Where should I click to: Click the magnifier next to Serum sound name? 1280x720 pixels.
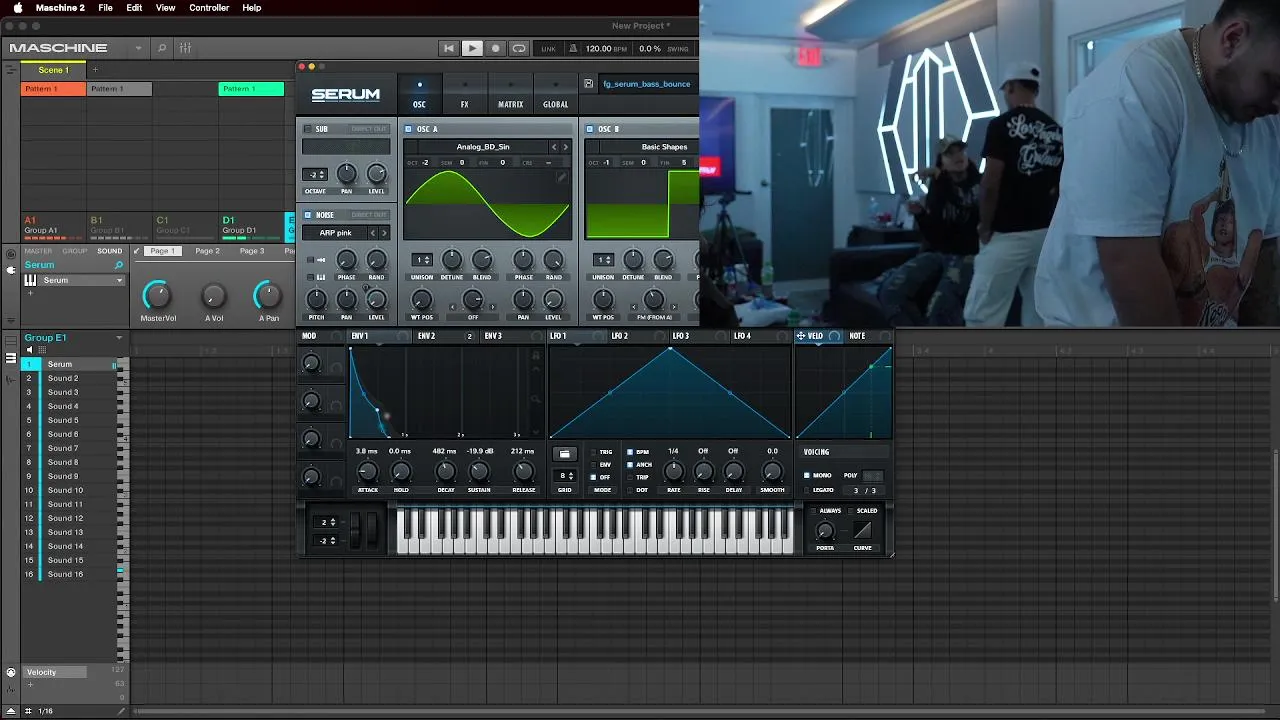(118, 265)
